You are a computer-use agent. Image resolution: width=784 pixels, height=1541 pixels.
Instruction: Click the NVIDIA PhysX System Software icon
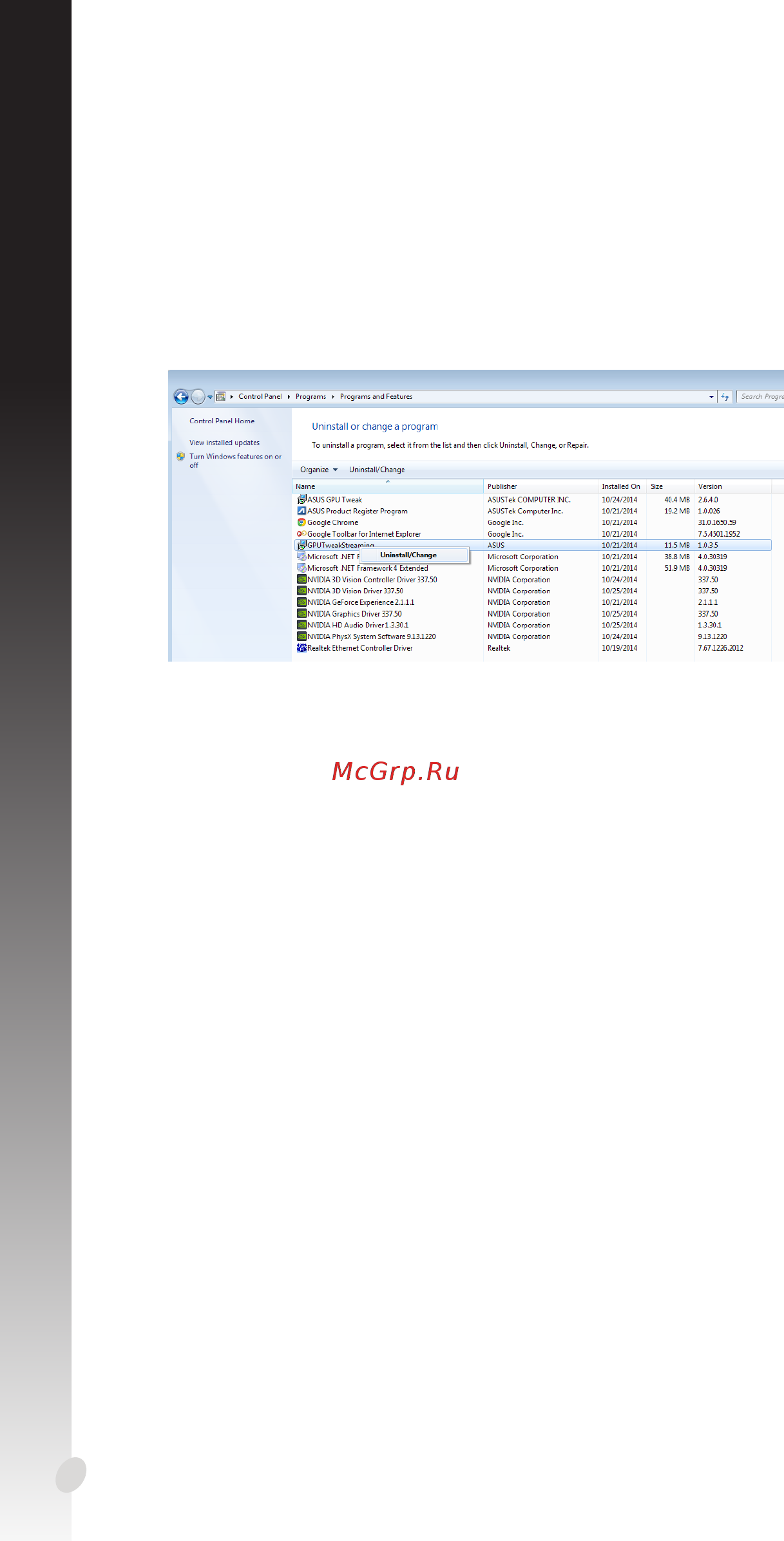(301, 636)
